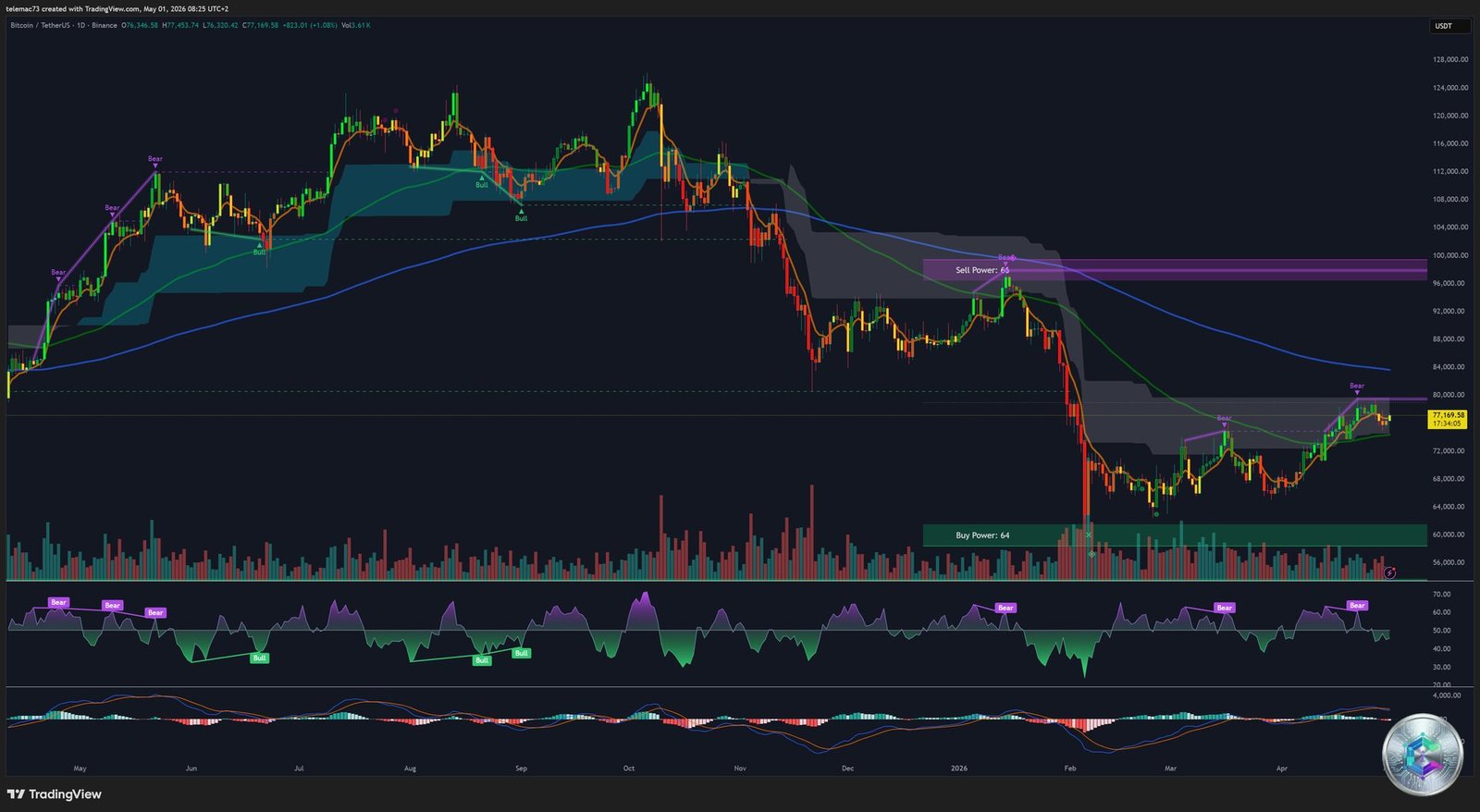This screenshot has width=1480, height=812.
Task: Click the change value +823.01 (+1.08%)
Action: (x=310, y=25)
